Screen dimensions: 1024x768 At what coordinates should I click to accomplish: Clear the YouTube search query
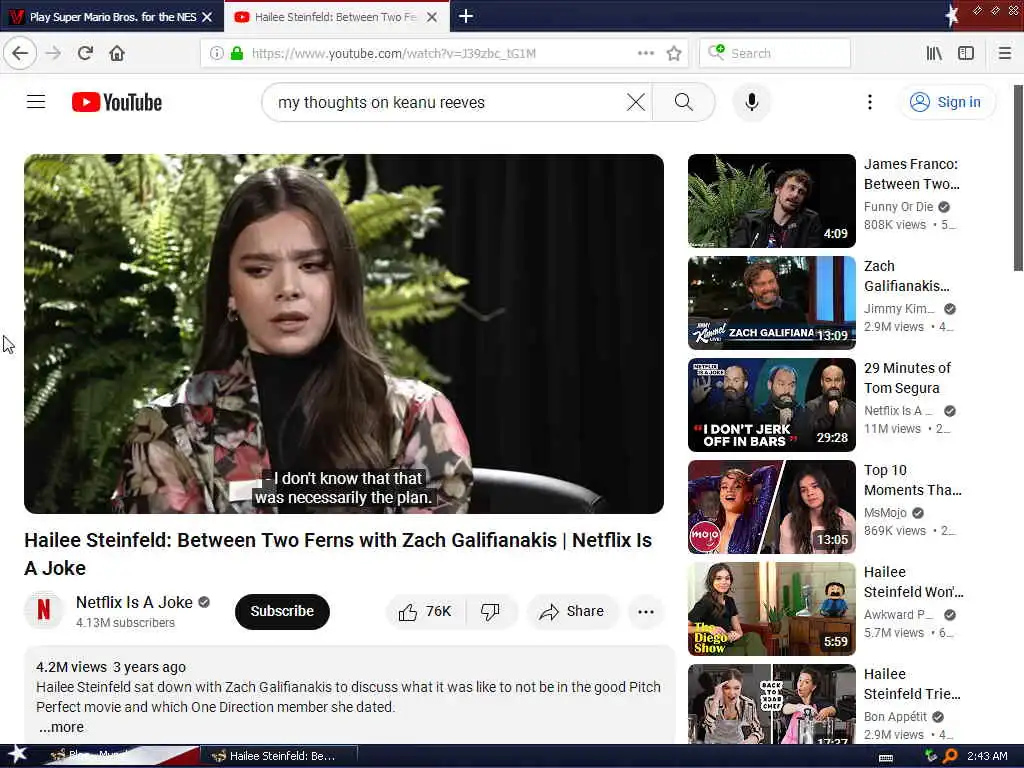635,102
